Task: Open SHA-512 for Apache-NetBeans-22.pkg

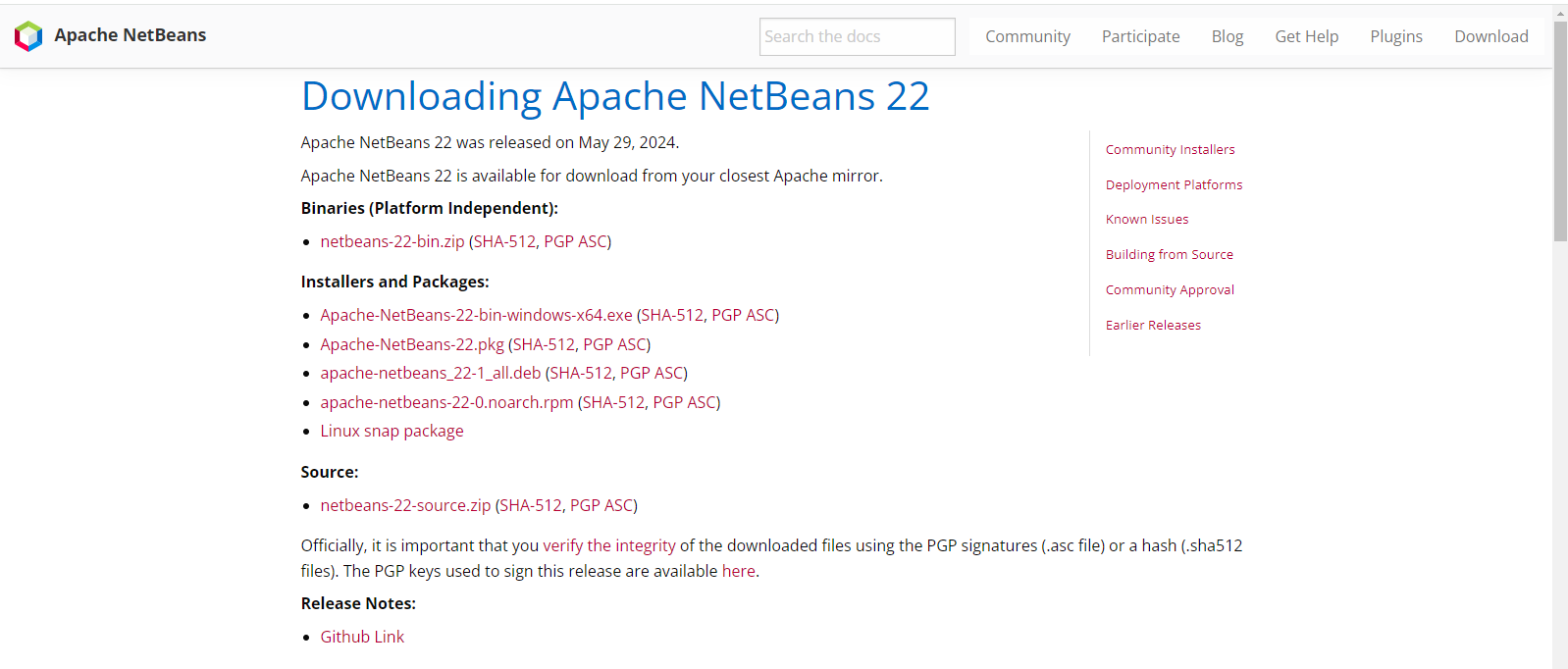Action: pyautogui.click(x=544, y=344)
